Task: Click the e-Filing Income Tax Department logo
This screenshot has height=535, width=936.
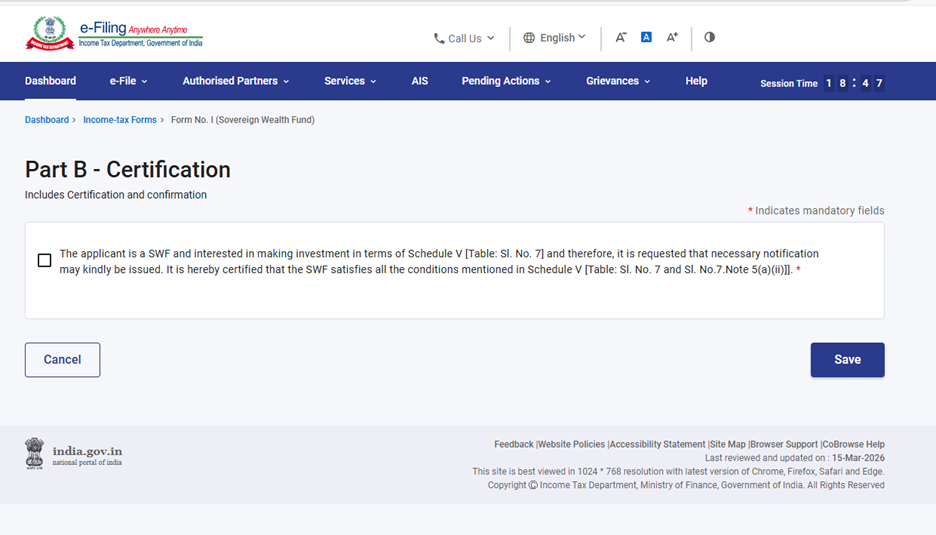Action: [114, 34]
